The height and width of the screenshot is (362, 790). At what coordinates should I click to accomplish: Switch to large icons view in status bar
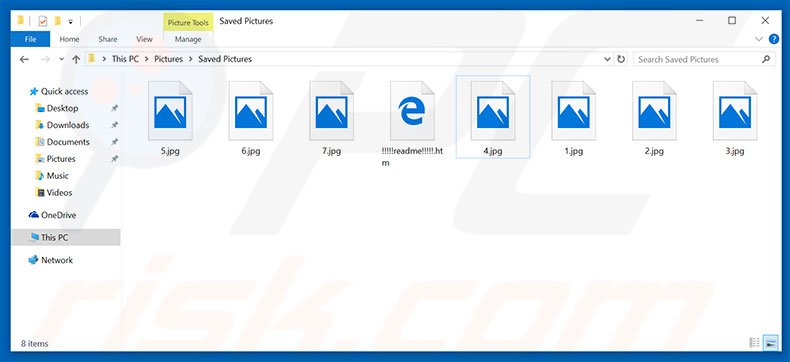point(770,343)
